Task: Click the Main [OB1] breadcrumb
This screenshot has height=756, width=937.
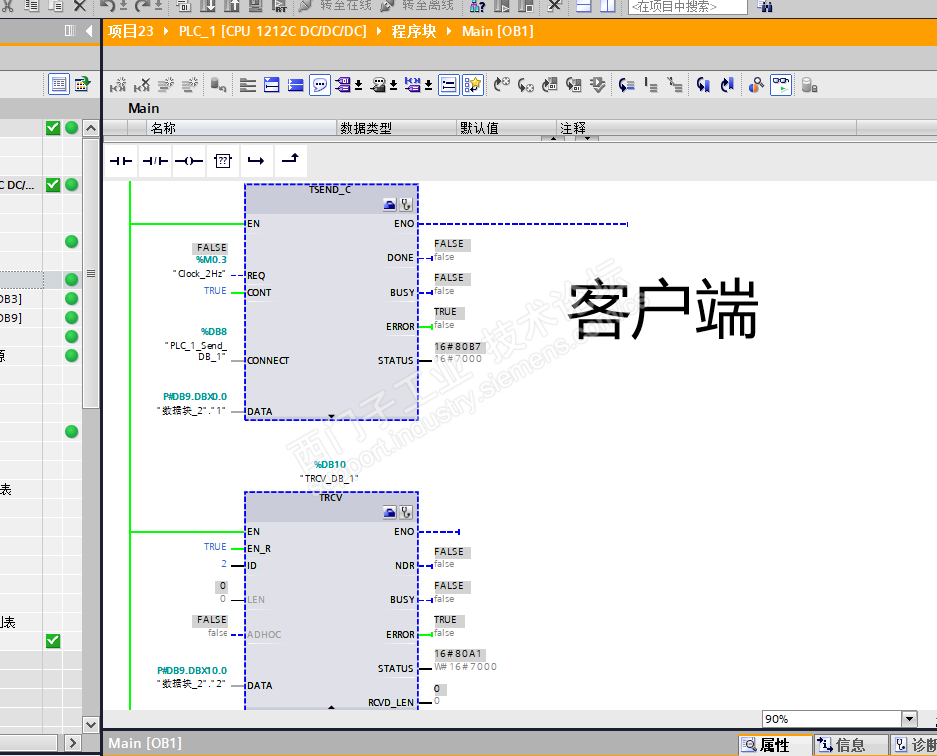Action: tap(498, 31)
